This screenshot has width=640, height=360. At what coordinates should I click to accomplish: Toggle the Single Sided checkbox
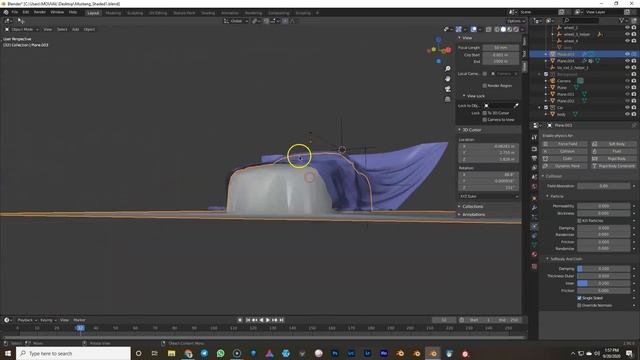click(579, 298)
